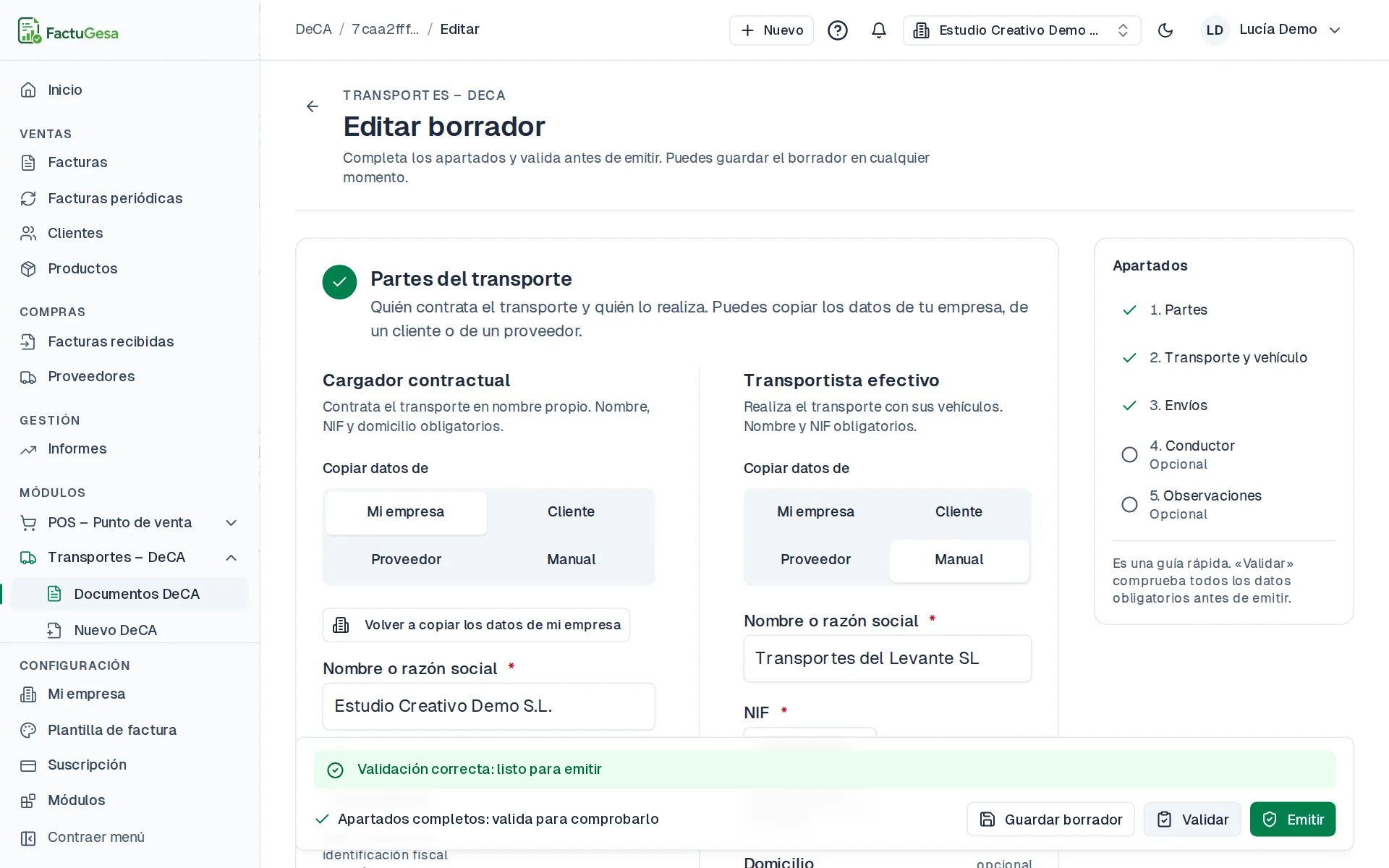Image resolution: width=1389 pixels, height=868 pixels.
Task: Open Nuevo DeCA in sidebar
Action: click(x=130, y=630)
